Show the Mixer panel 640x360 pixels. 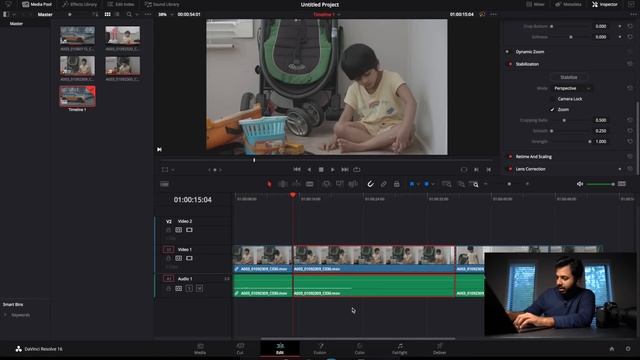tap(535, 4)
